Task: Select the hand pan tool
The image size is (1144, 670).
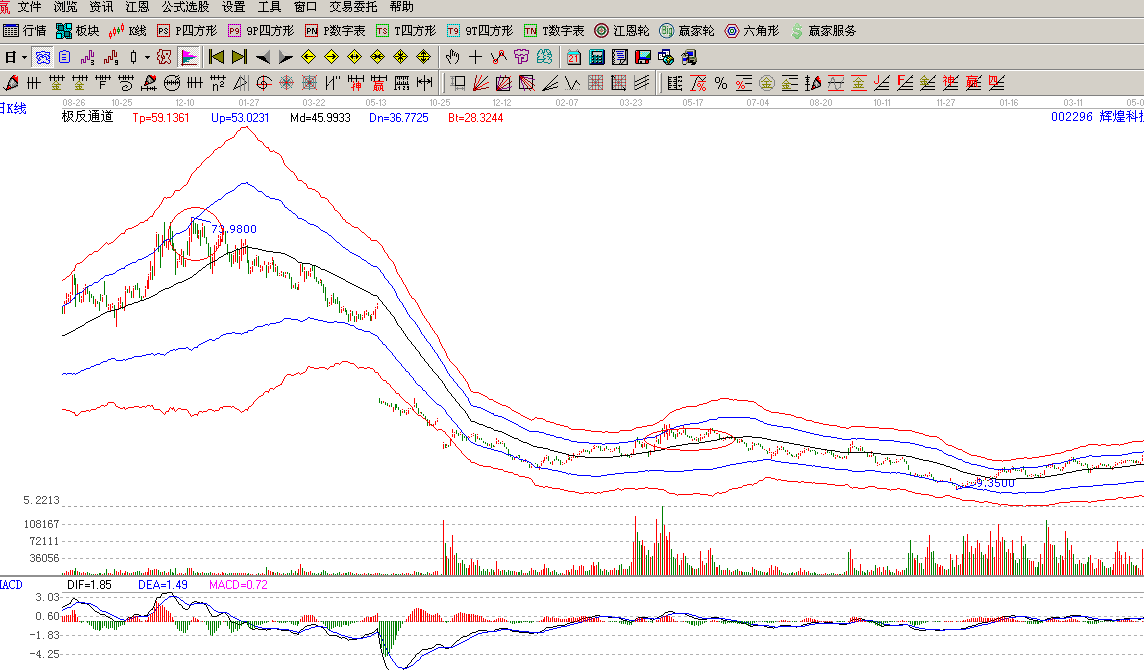Action: click(x=452, y=57)
